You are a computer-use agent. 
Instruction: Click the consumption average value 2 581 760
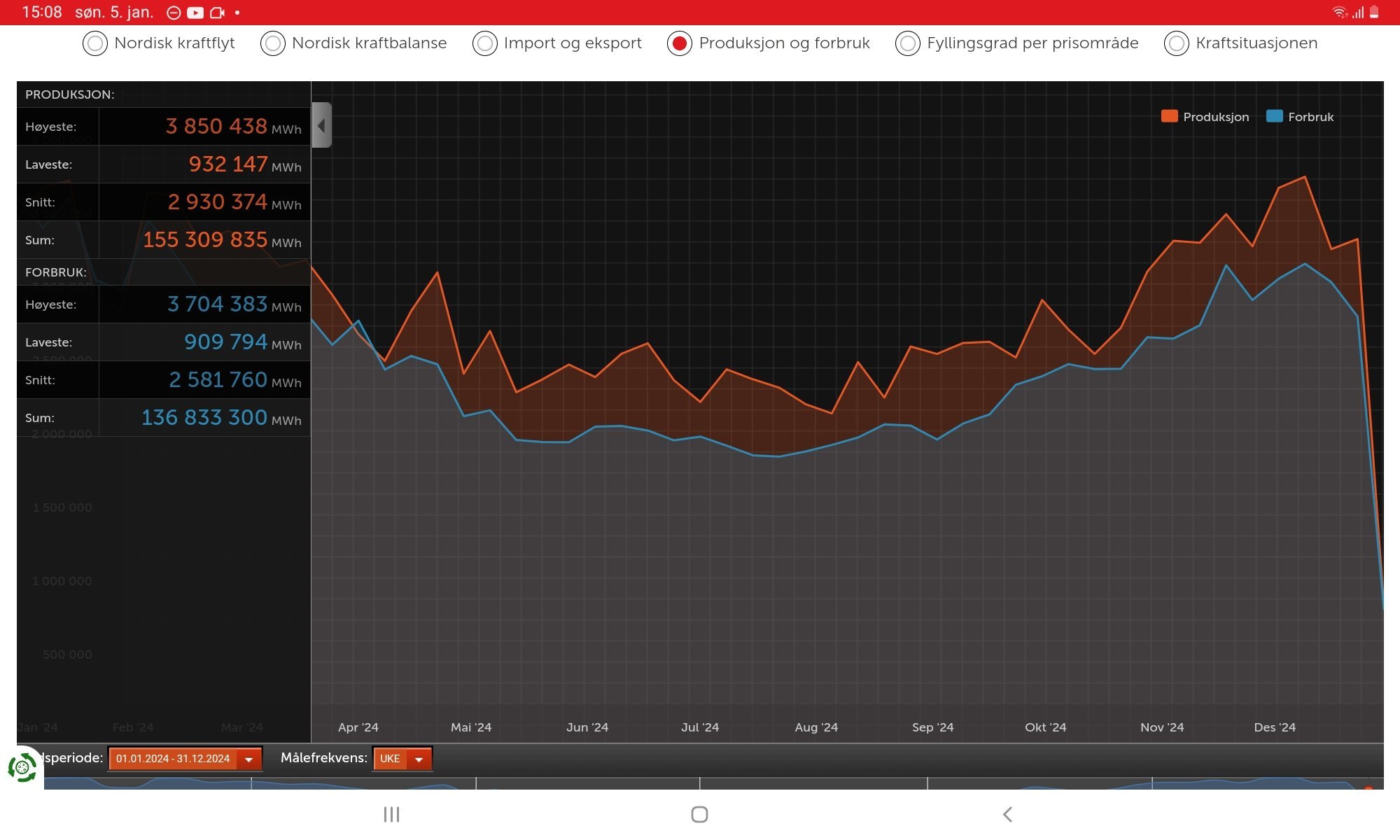click(x=218, y=379)
